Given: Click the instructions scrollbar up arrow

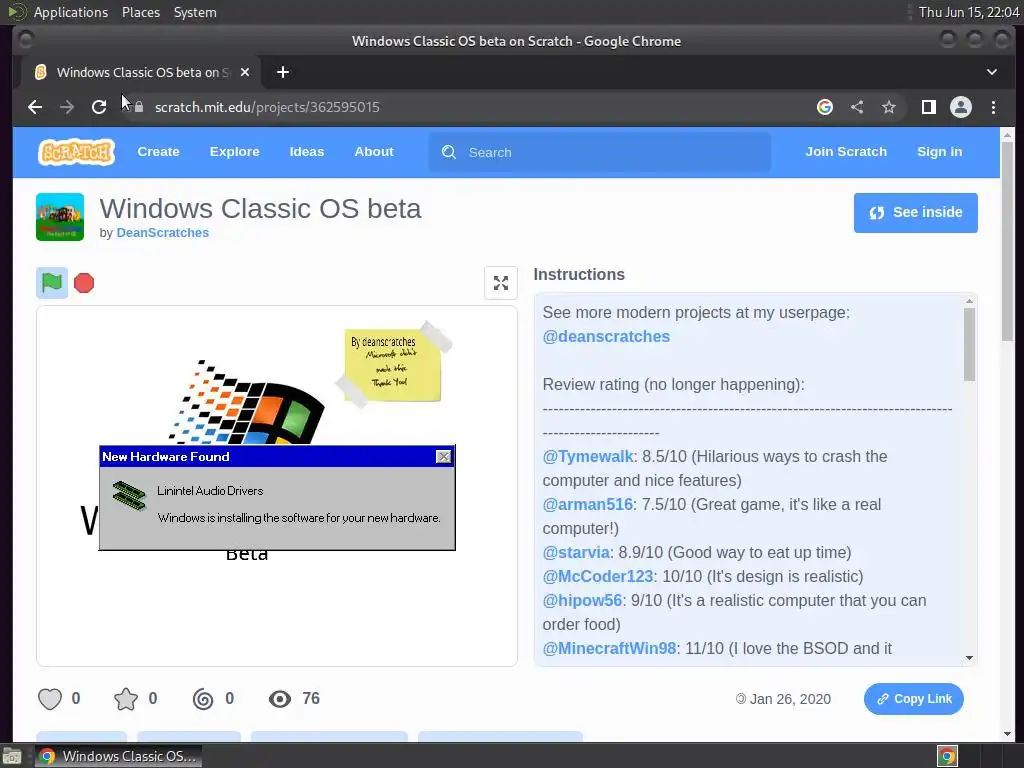Looking at the screenshot, I should pyautogui.click(x=969, y=301).
